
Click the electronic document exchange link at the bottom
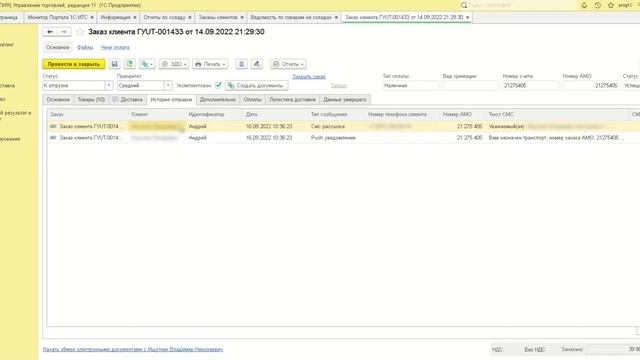(x=133, y=349)
